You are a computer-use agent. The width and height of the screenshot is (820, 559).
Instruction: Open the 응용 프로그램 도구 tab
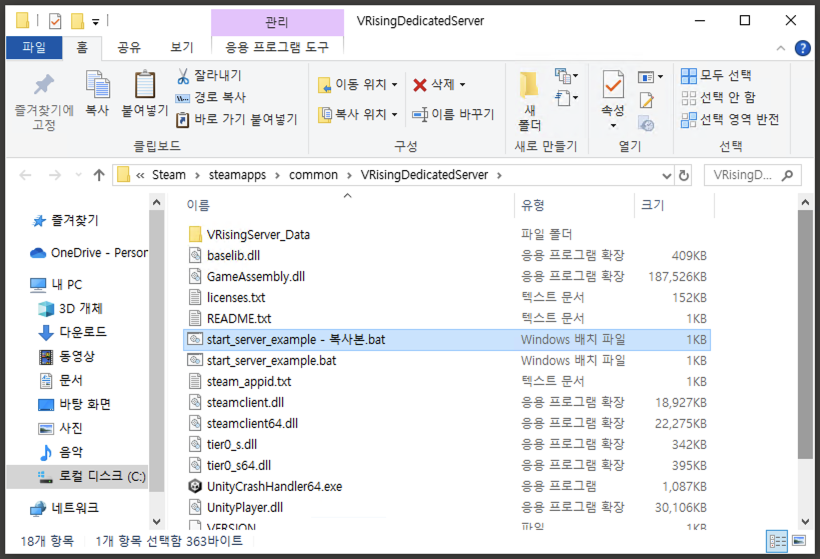[277, 48]
